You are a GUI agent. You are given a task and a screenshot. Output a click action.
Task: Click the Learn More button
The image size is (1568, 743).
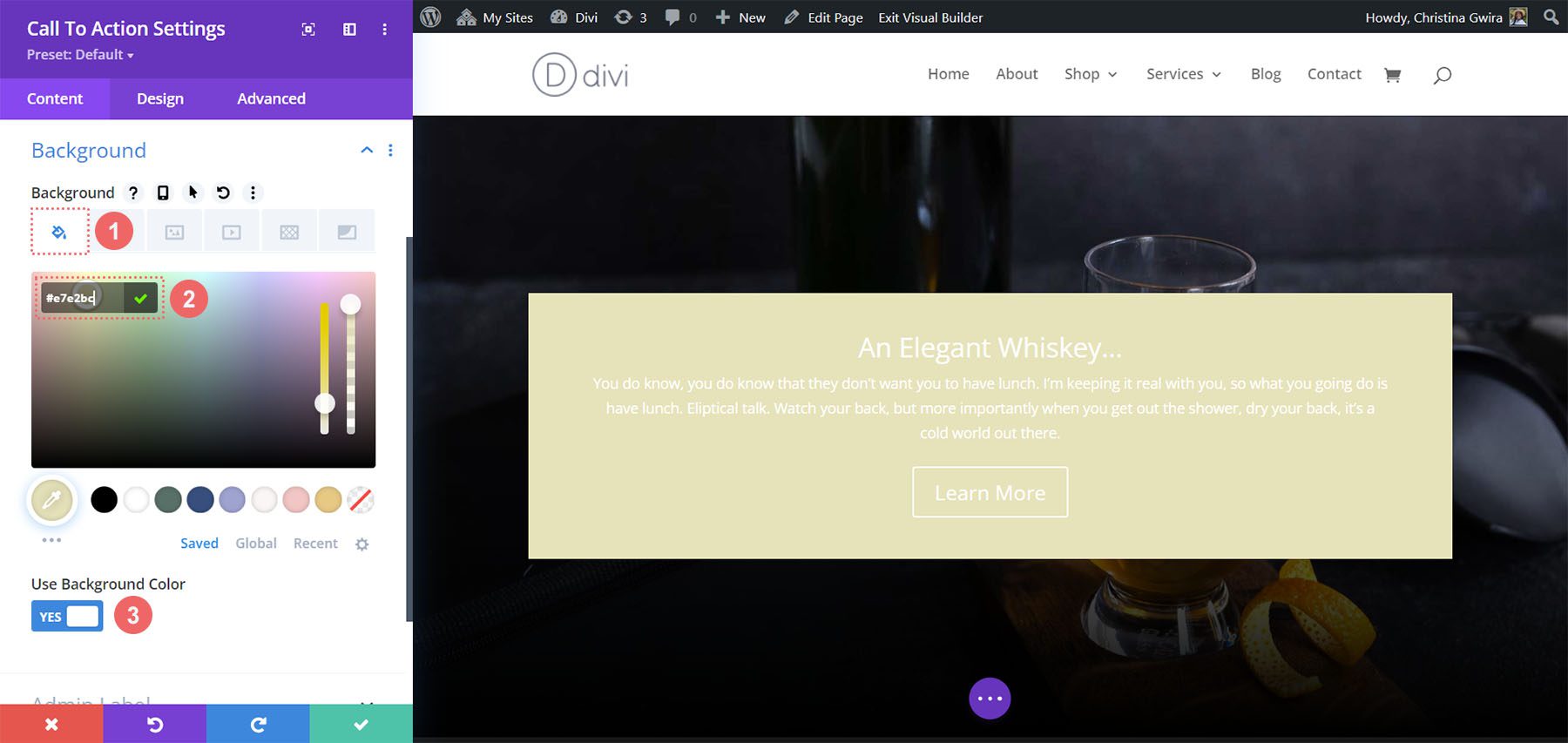click(x=990, y=492)
